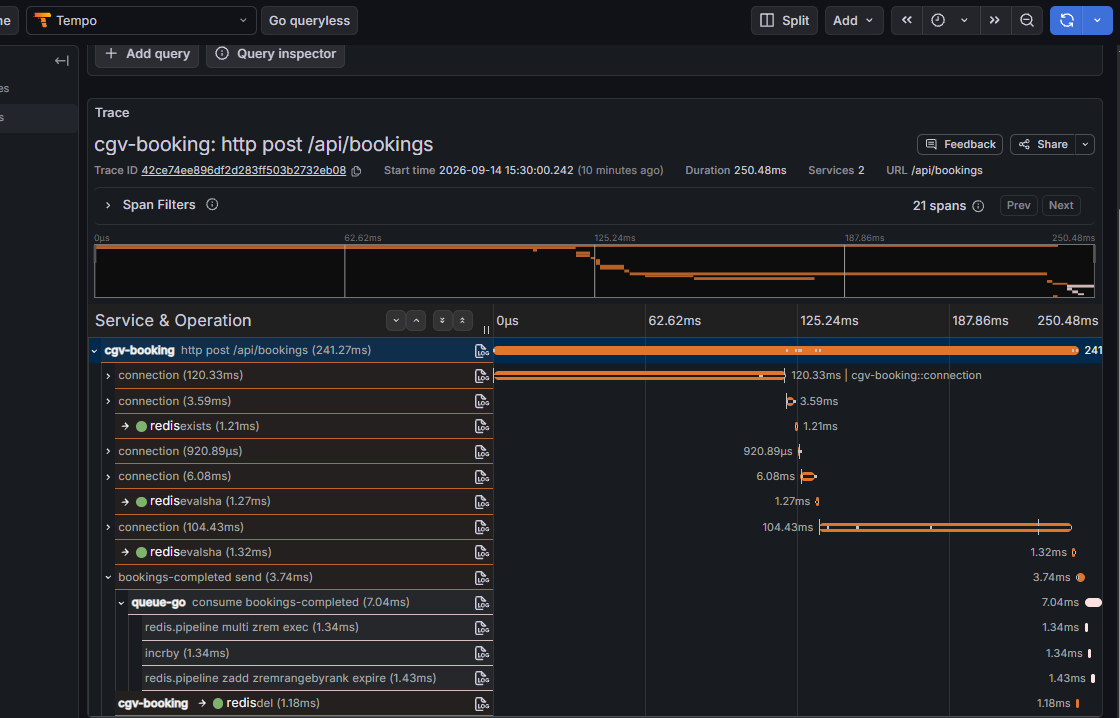This screenshot has height=718, width=1120.
Task: Click the collapse all double-chevron button
Action: 462,320
